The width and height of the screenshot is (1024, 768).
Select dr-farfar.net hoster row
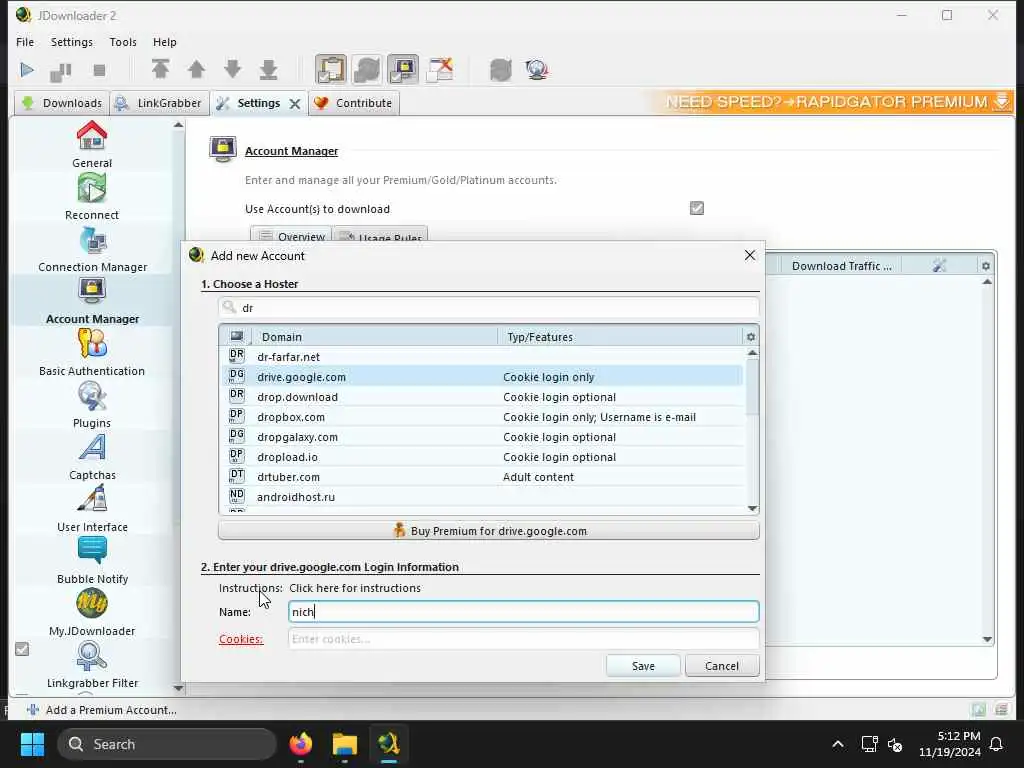[x=482, y=357]
